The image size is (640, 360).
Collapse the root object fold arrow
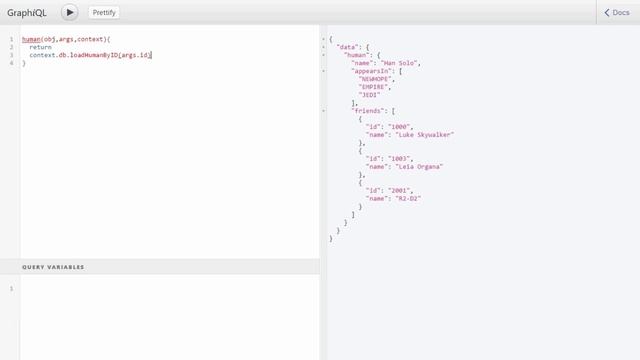tap(324, 39)
